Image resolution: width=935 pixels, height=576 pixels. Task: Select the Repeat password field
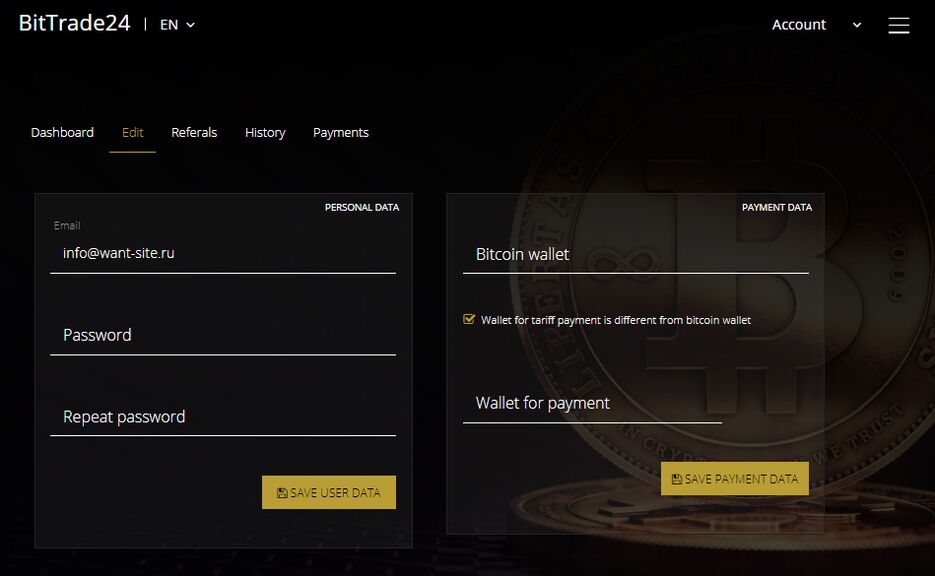point(223,417)
